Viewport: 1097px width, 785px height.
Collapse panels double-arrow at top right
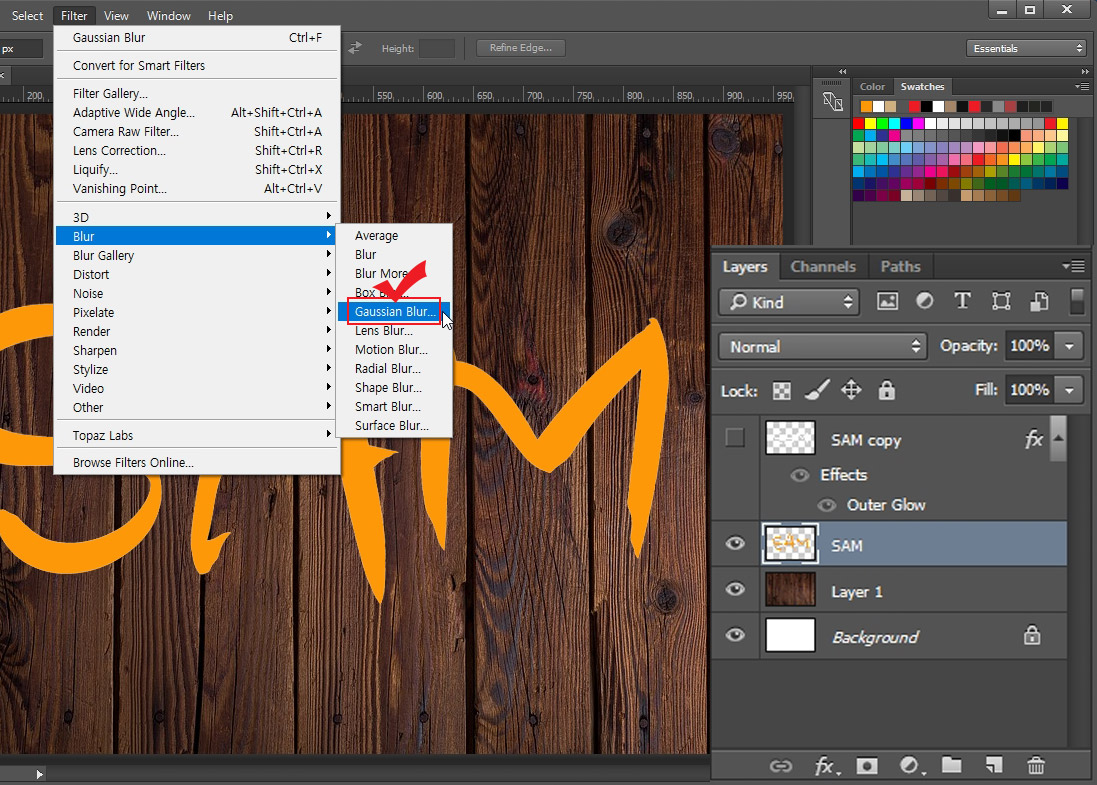pyautogui.click(x=1085, y=71)
